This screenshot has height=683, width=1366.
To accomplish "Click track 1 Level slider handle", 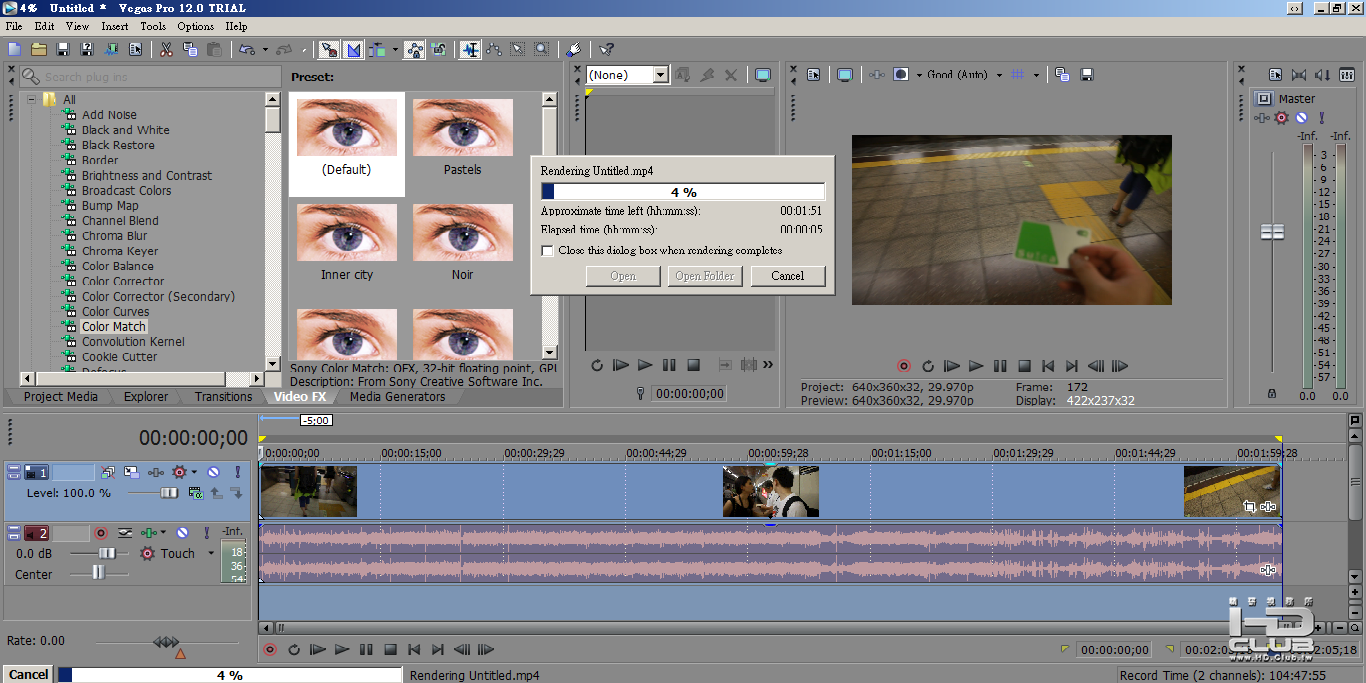I will pyautogui.click(x=169, y=493).
